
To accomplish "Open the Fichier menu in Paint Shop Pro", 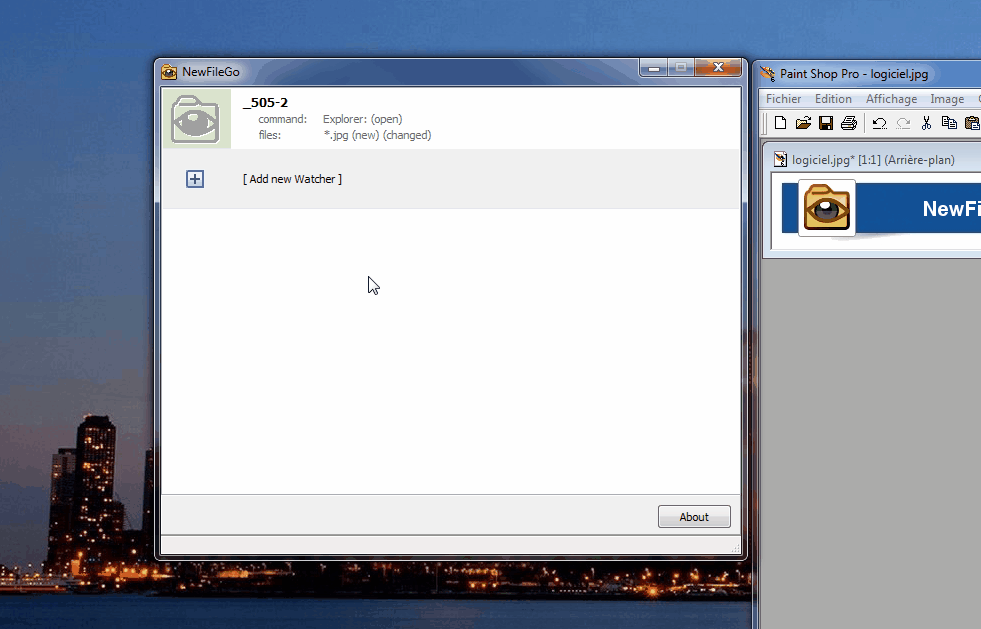I will (783, 99).
